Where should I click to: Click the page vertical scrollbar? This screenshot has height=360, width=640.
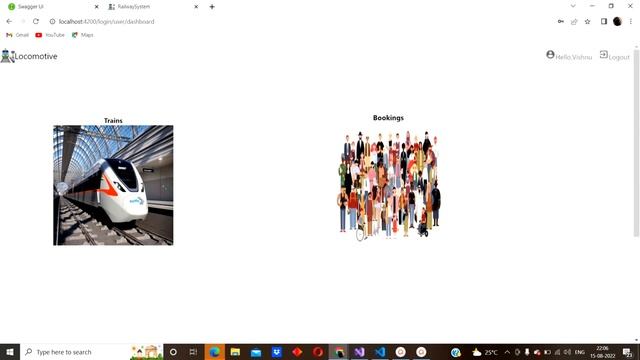[636, 143]
